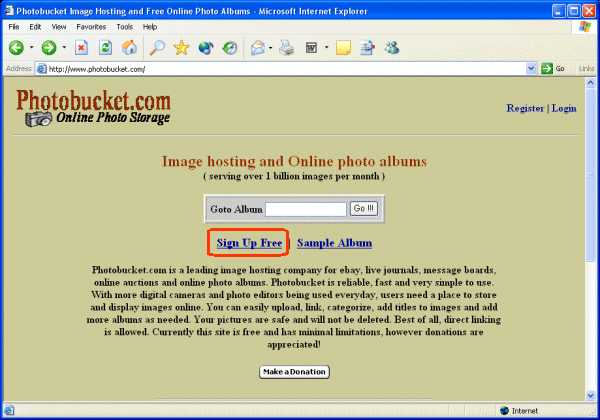
Task: Click the green Go arrow button
Action: pyautogui.click(x=547, y=68)
